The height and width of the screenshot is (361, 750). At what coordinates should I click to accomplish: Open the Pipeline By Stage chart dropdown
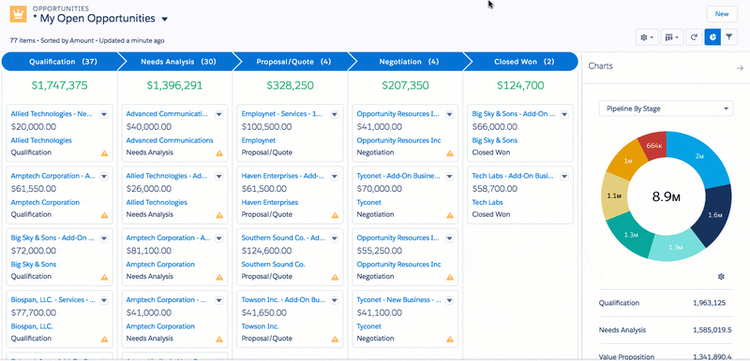coord(666,109)
